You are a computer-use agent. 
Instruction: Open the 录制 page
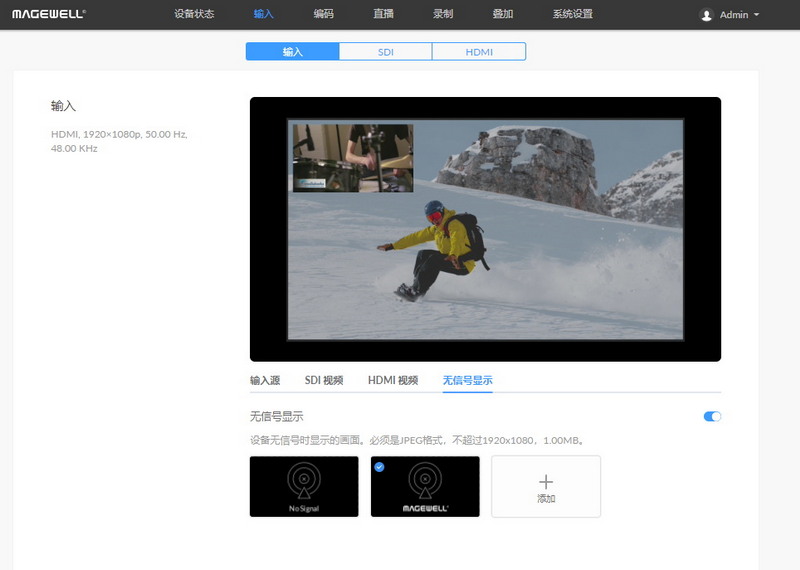coord(443,15)
